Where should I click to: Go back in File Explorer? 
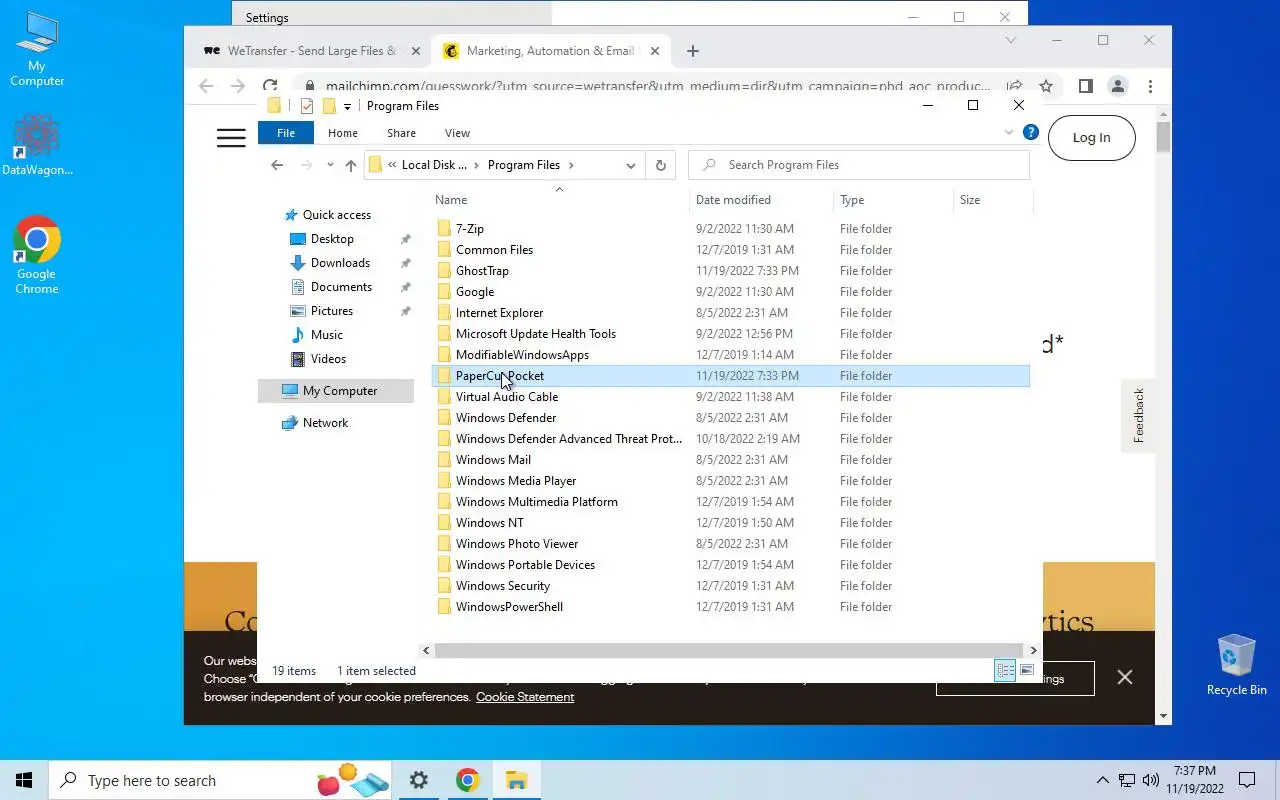click(277, 165)
